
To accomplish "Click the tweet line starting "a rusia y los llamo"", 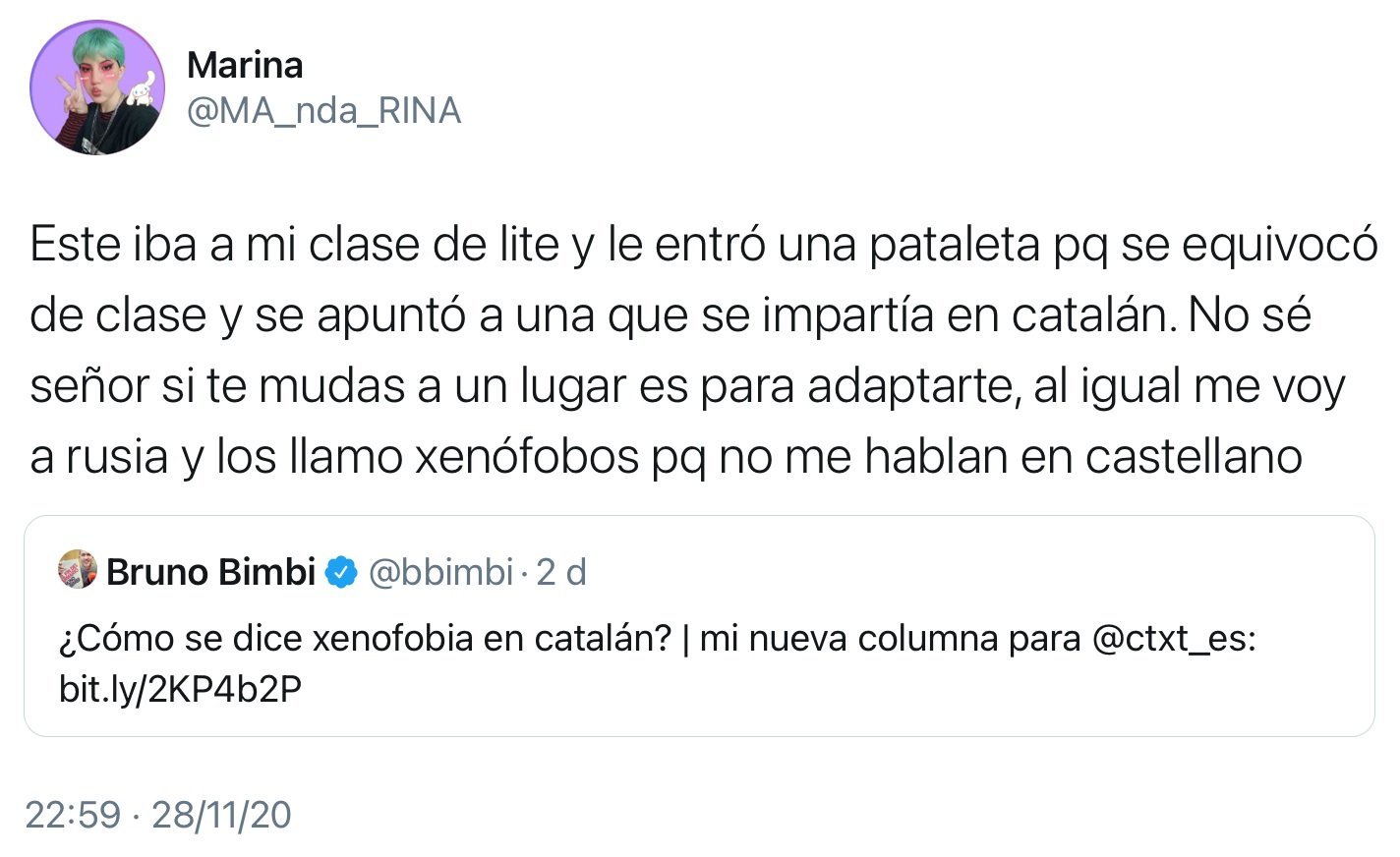I will [x=666, y=457].
